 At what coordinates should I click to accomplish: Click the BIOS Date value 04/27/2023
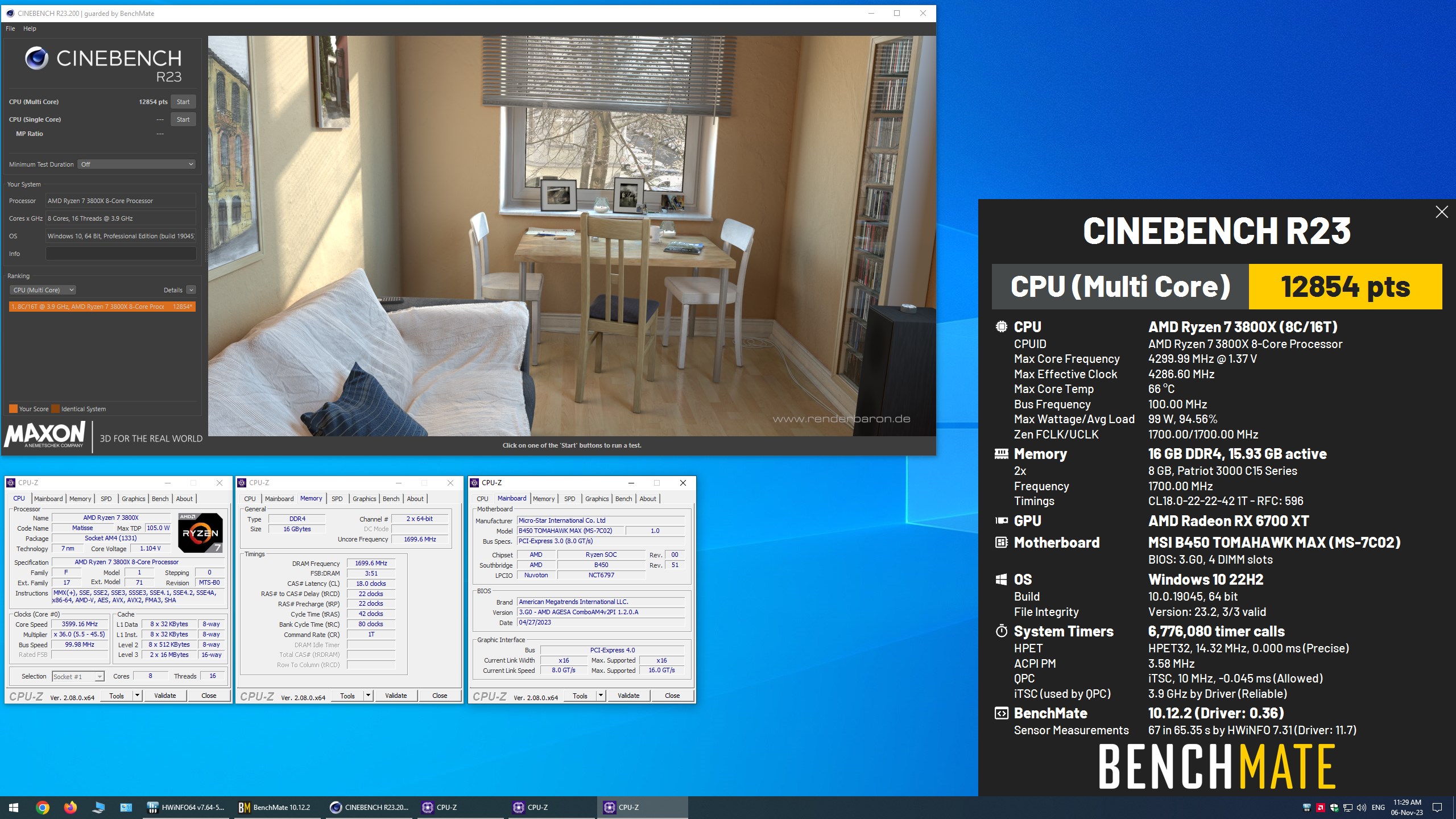(601, 622)
